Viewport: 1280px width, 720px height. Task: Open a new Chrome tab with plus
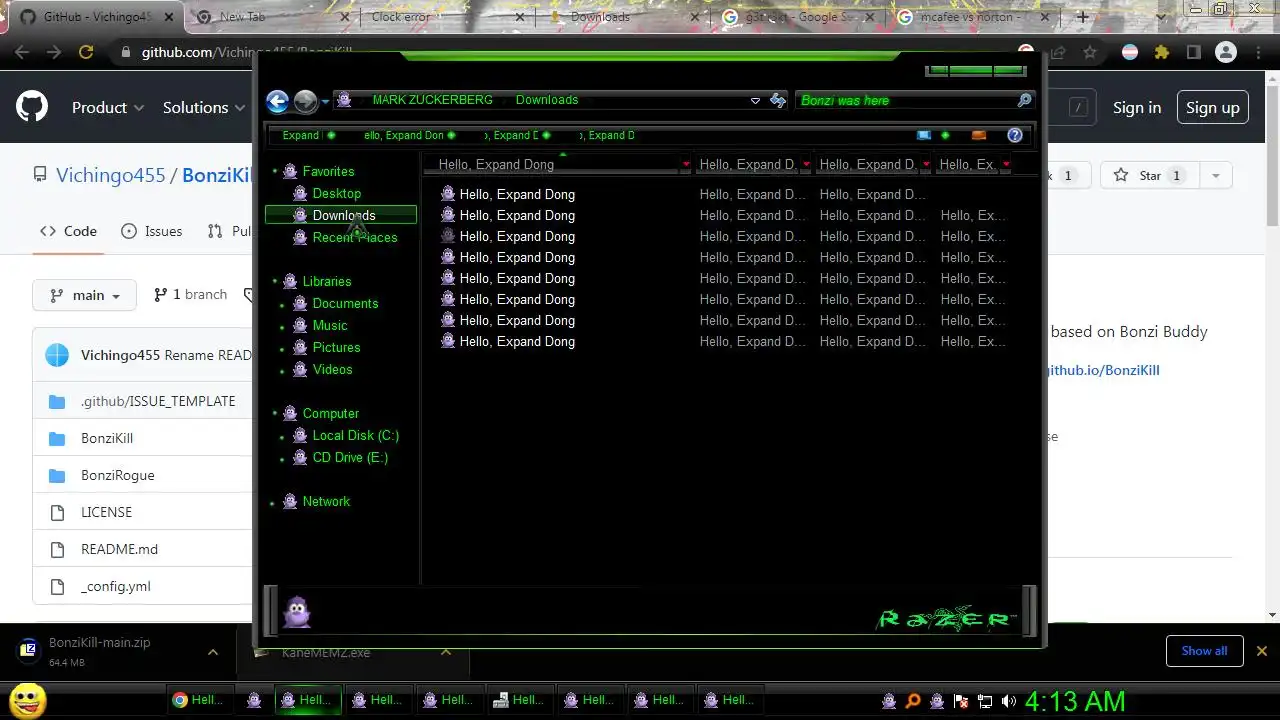click(1082, 17)
